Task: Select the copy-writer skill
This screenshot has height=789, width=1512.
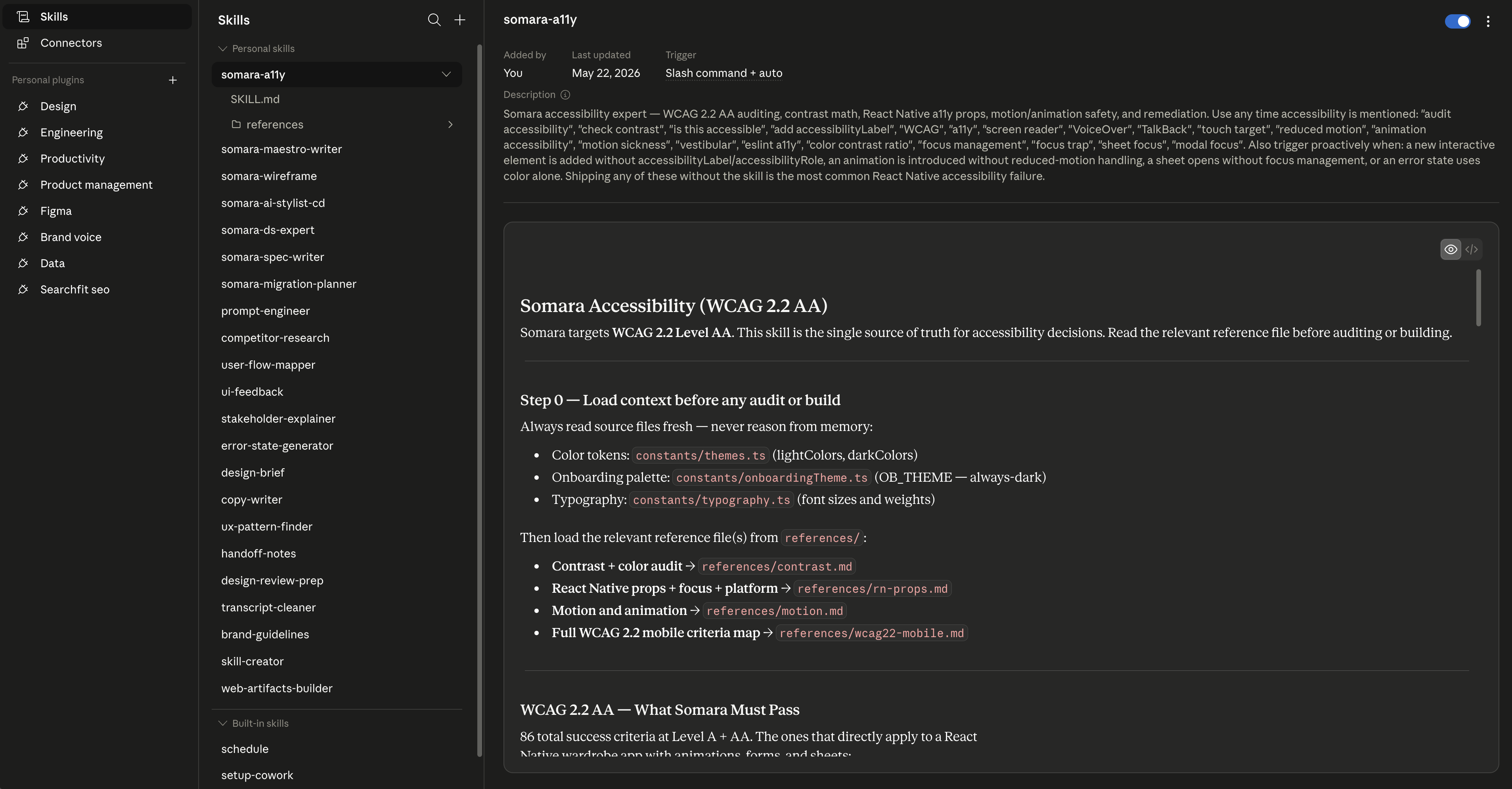Action: [x=337, y=500]
